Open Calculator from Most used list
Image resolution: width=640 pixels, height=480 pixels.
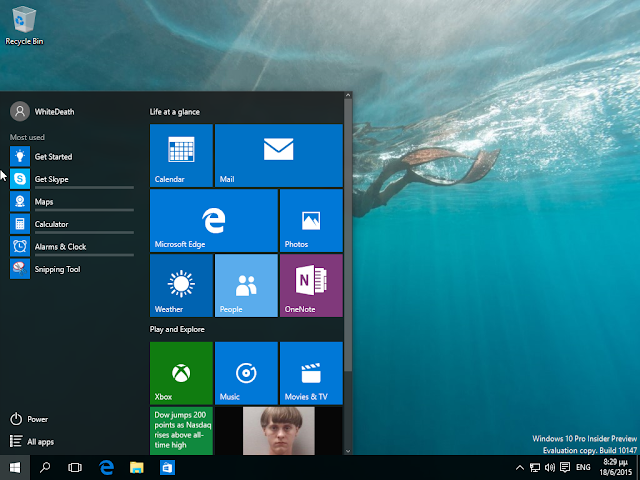click(x=72, y=224)
